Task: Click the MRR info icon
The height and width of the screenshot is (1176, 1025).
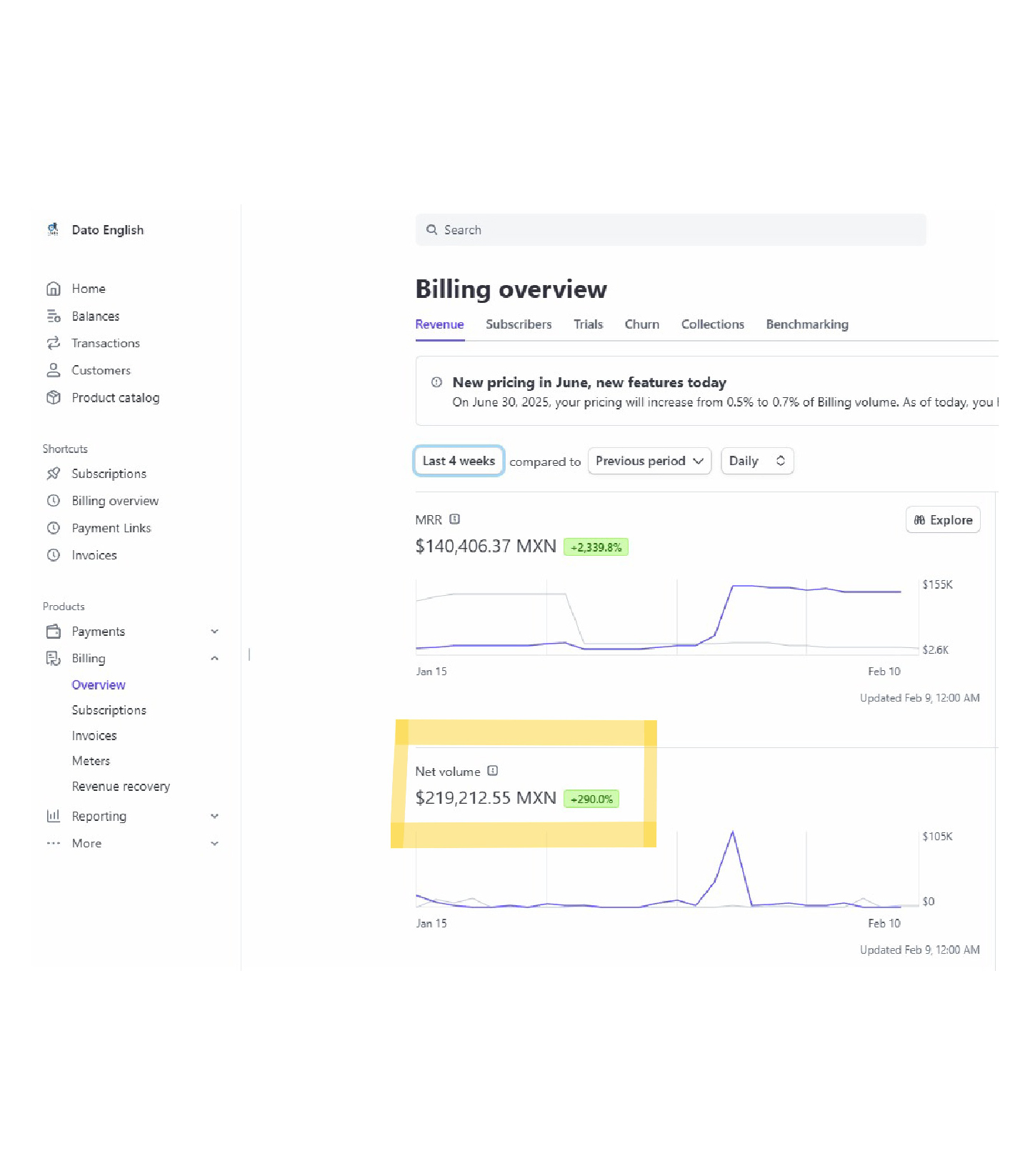Action: (455, 519)
